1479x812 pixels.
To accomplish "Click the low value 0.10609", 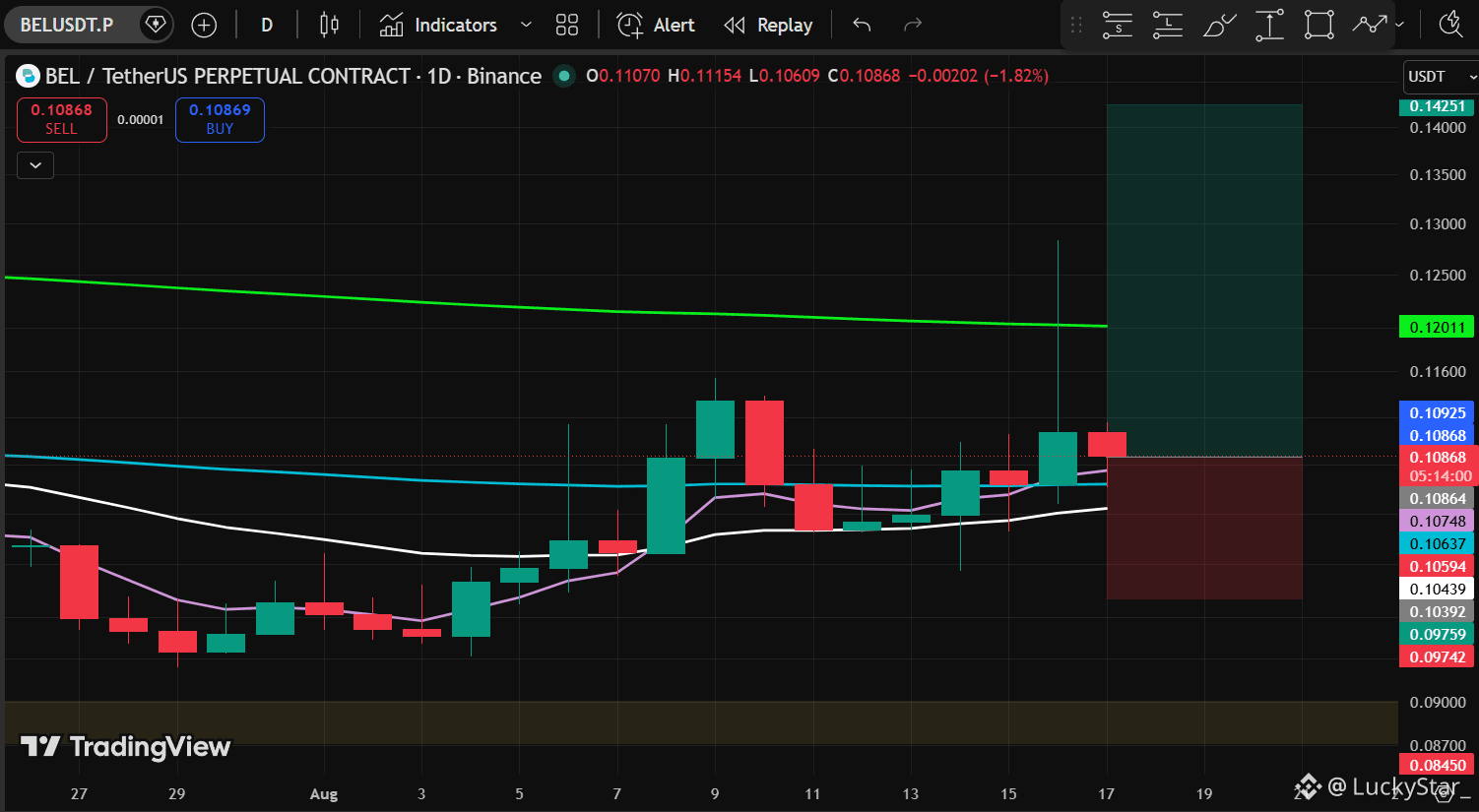I will pyautogui.click(x=789, y=76).
